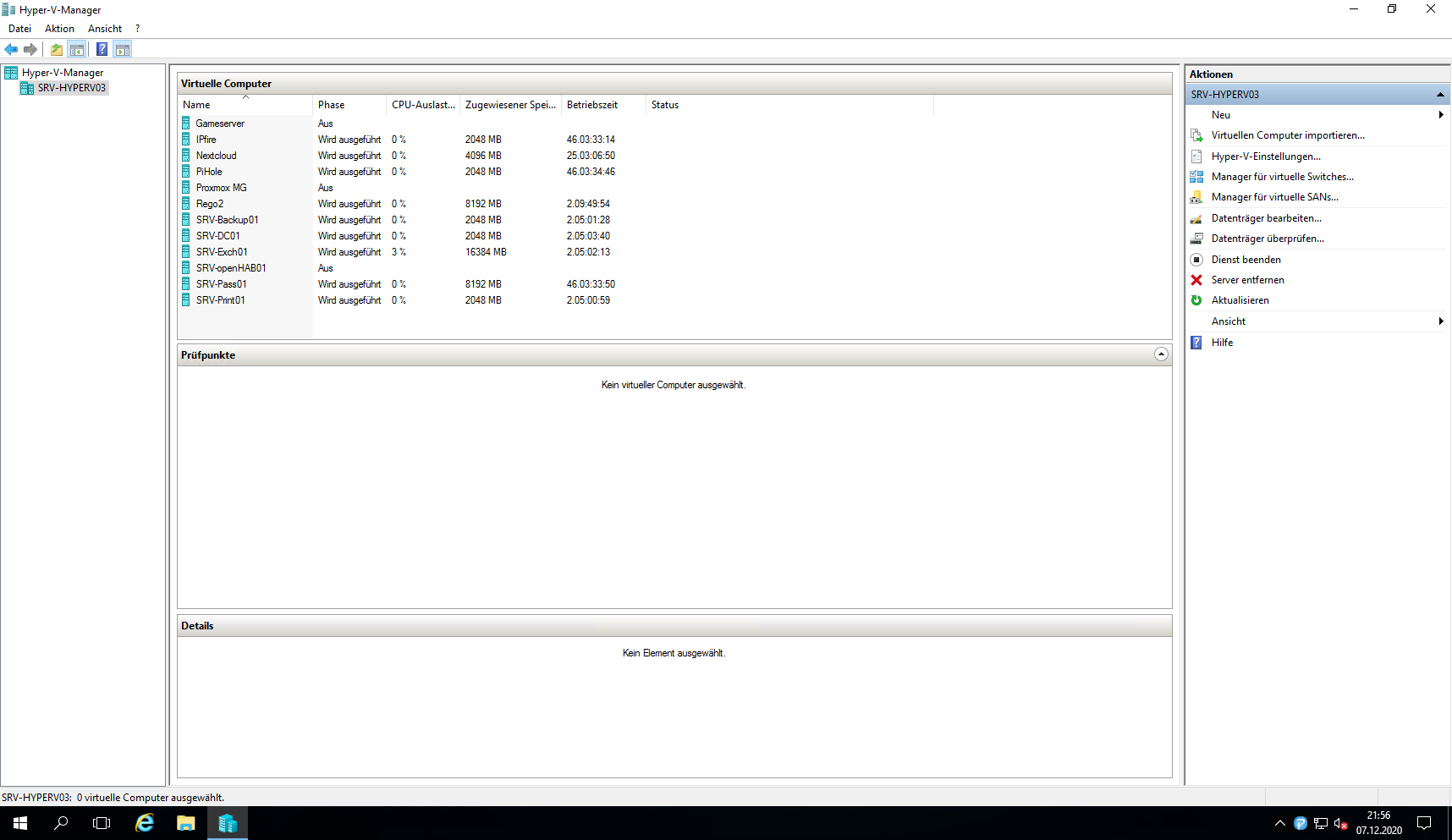Click the SRV-Exch01 VM icon

[186, 252]
